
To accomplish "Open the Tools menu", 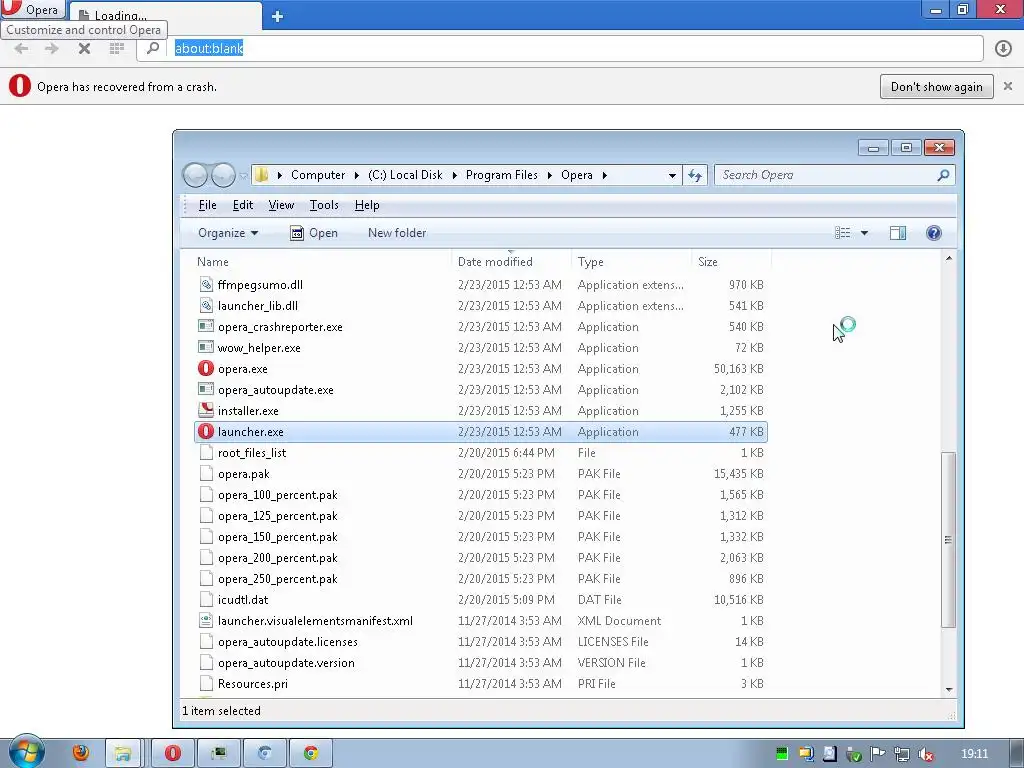I will (x=324, y=205).
